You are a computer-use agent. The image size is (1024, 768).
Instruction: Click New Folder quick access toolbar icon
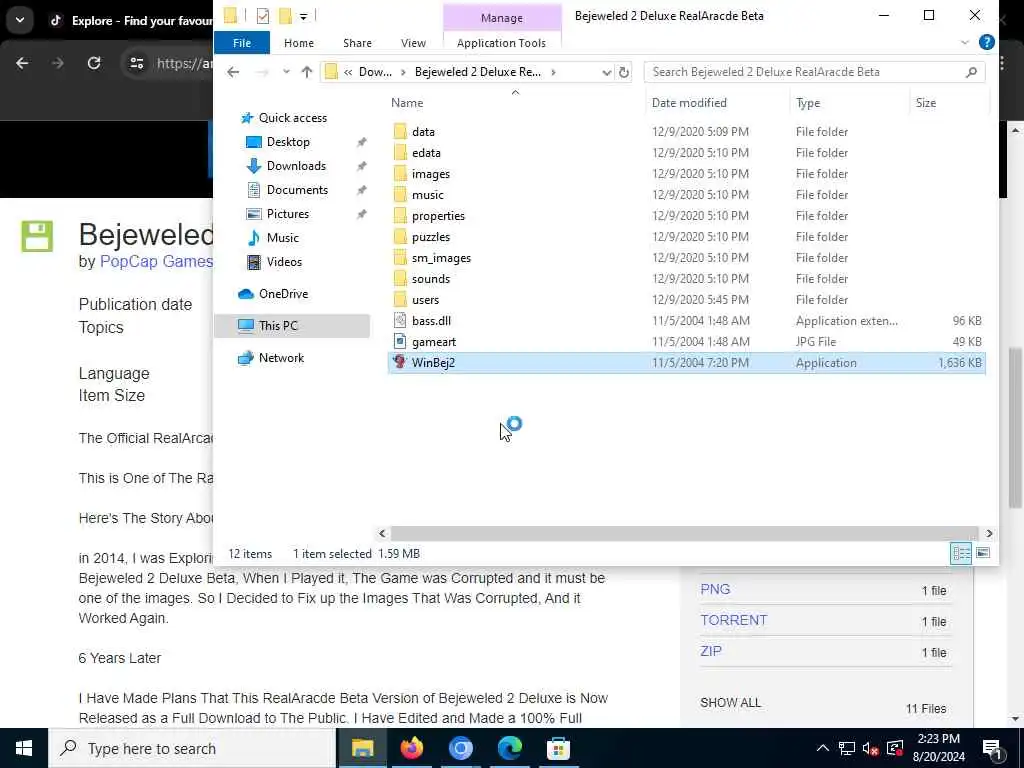coord(285,15)
